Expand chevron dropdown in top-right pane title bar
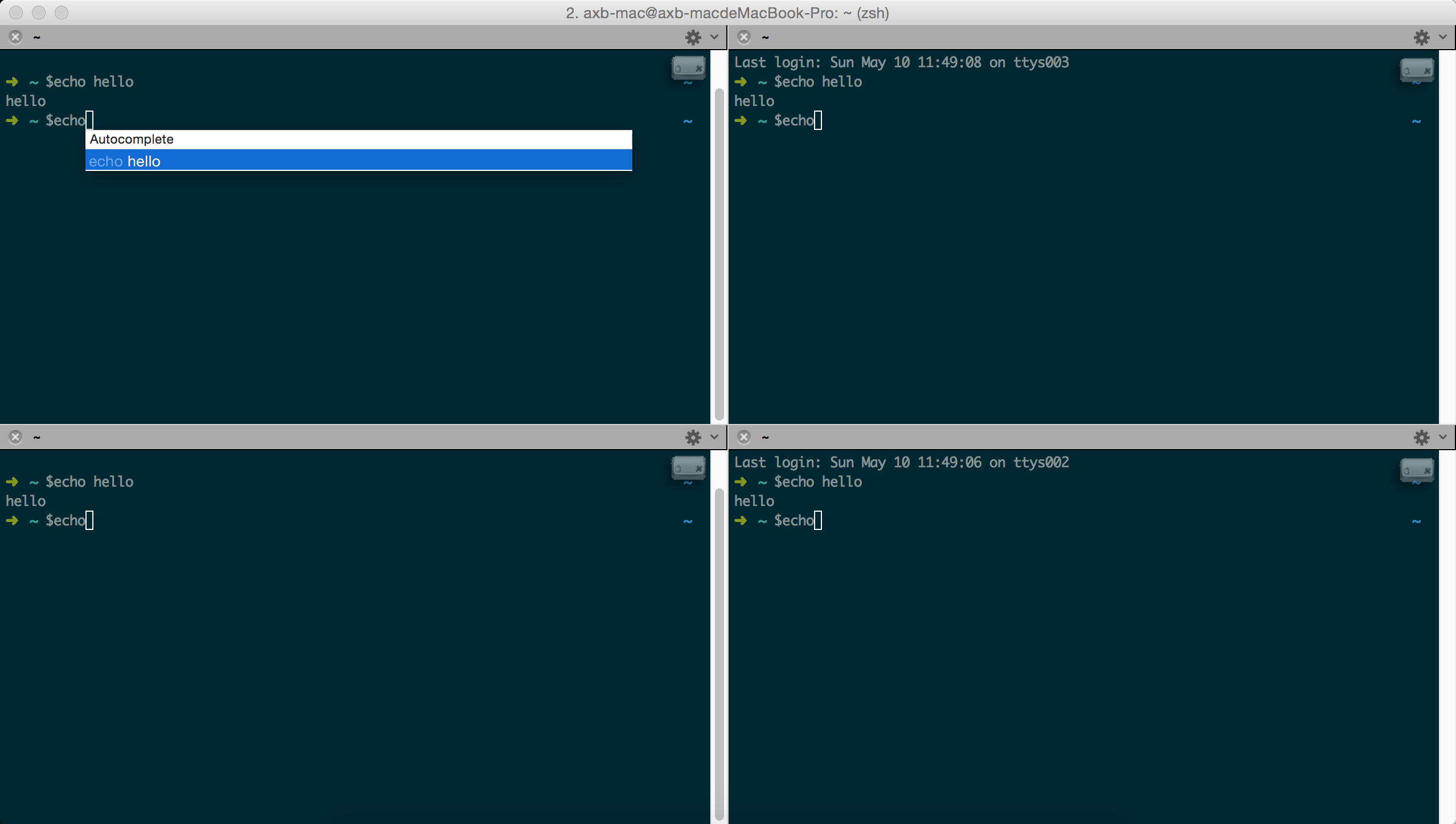 tap(1442, 37)
